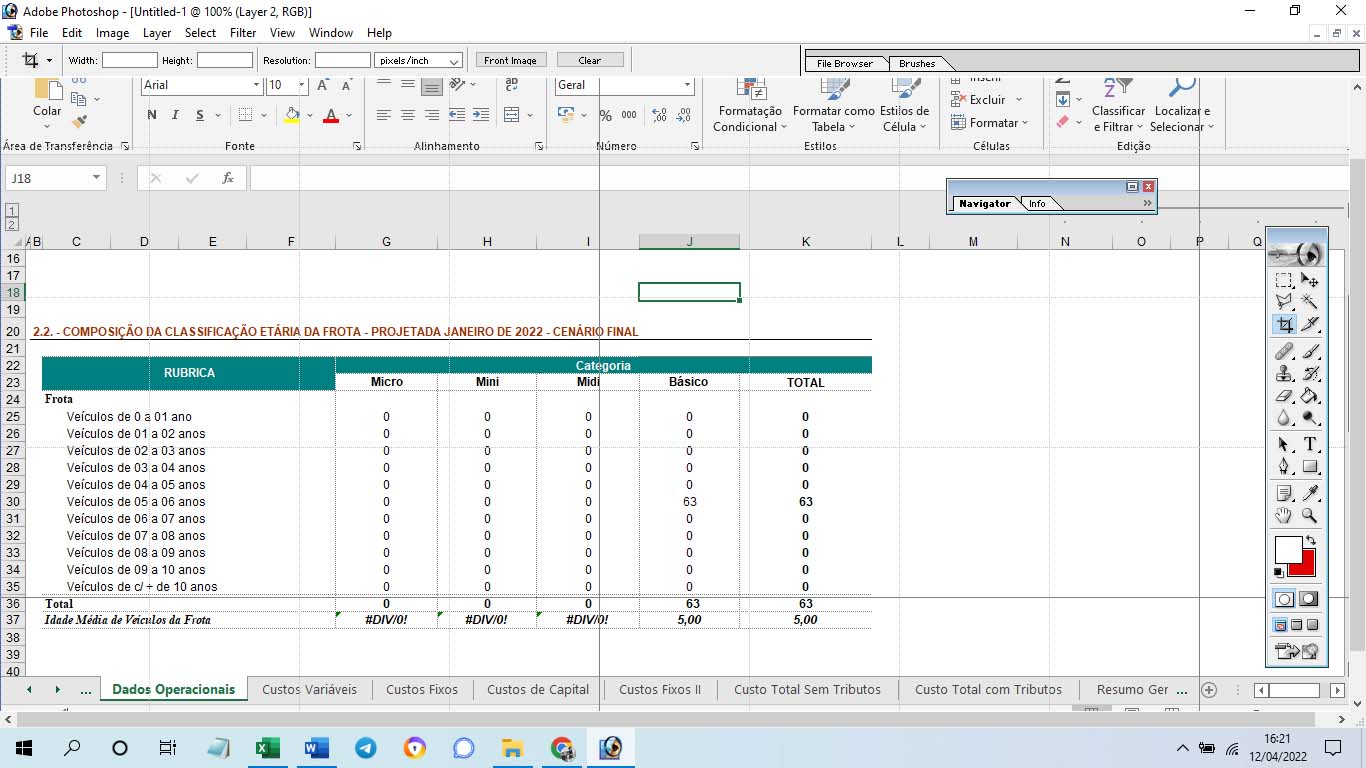Screen dimensions: 1366x768
Task: Activate the Type tool
Action: (x=1309, y=444)
